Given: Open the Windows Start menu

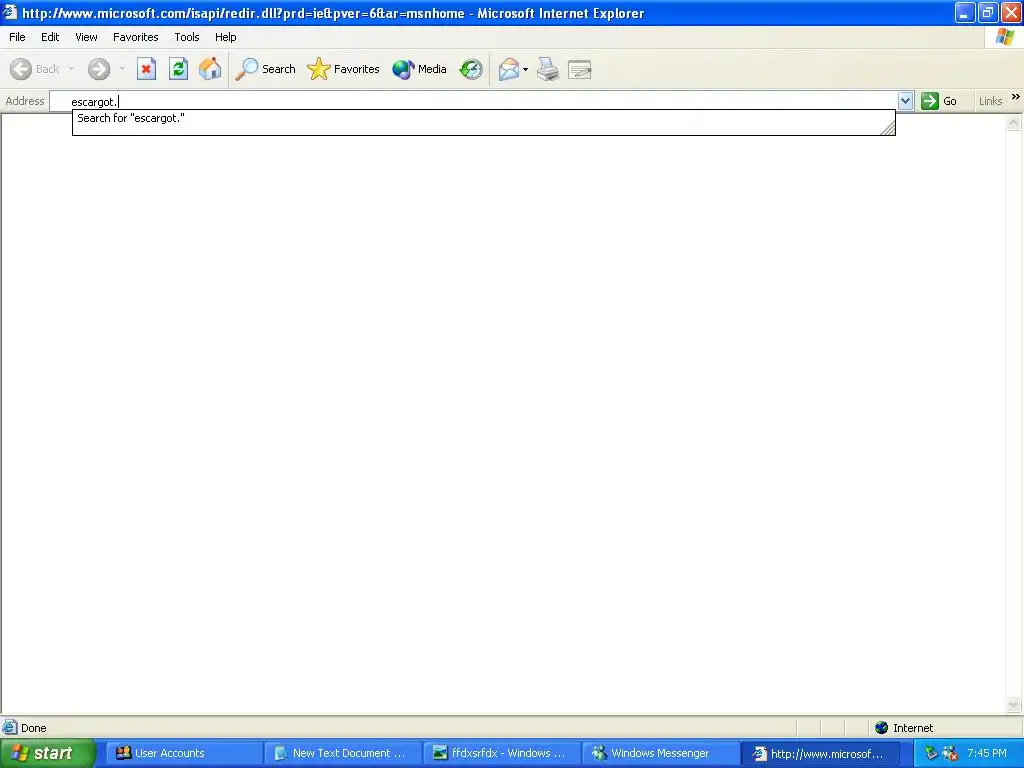Looking at the screenshot, I should tap(47, 753).
